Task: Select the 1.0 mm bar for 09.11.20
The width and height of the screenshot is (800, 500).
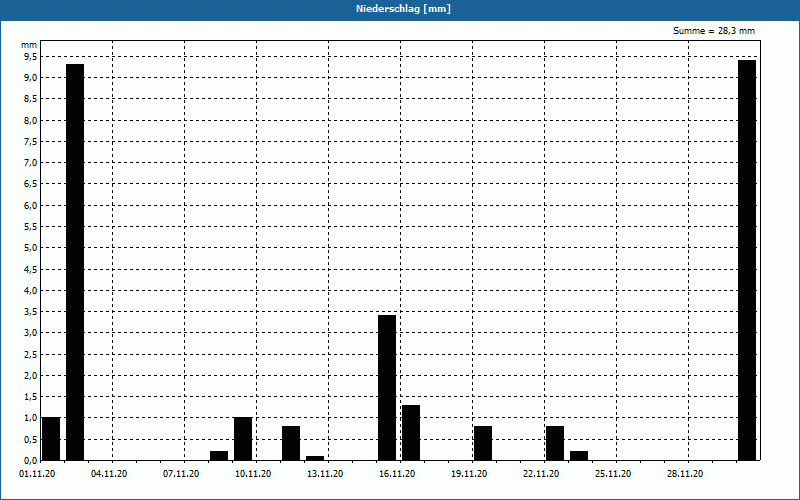Action: 243,439
